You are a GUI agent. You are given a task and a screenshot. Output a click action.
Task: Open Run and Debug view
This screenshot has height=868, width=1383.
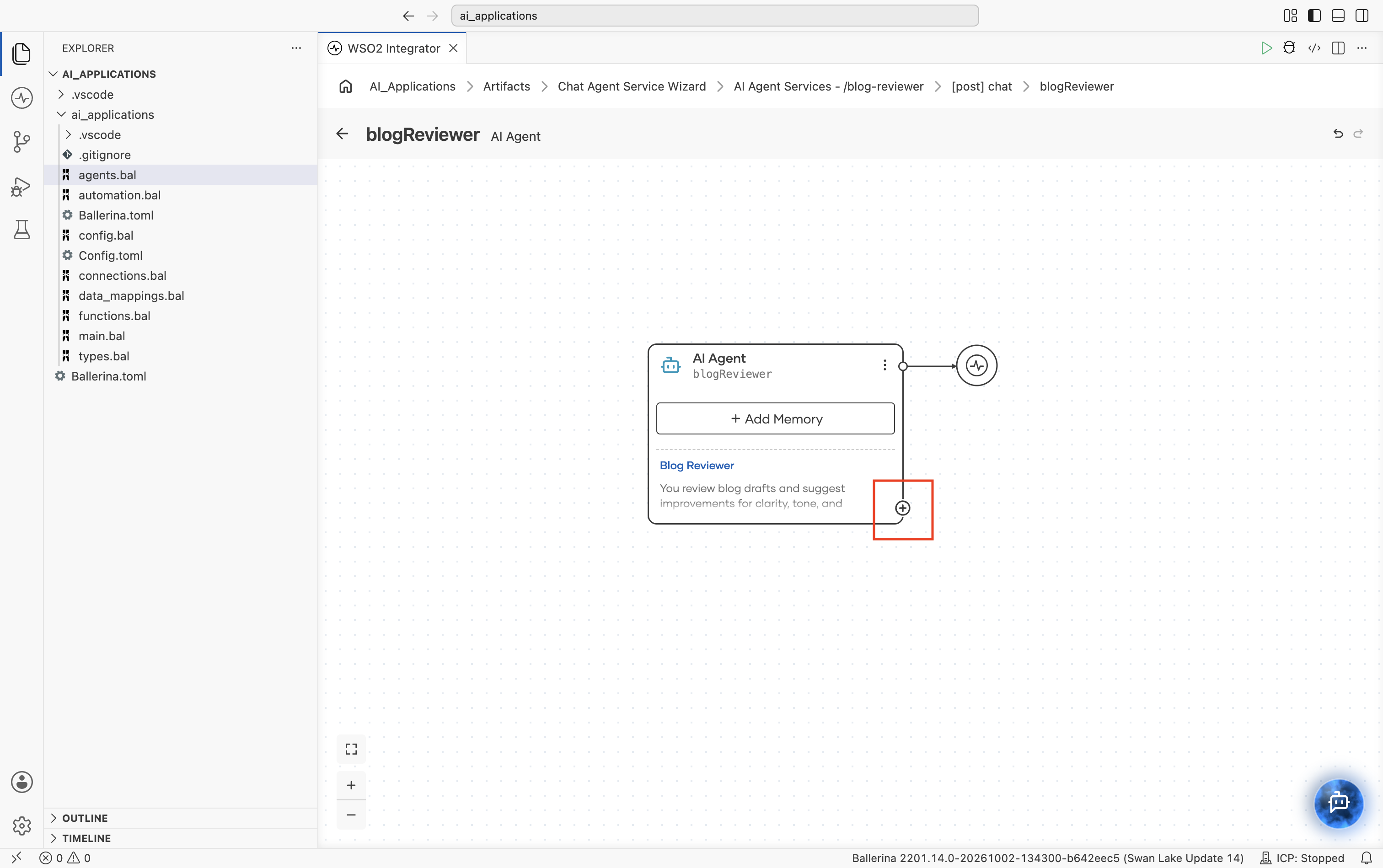tap(21, 186)
